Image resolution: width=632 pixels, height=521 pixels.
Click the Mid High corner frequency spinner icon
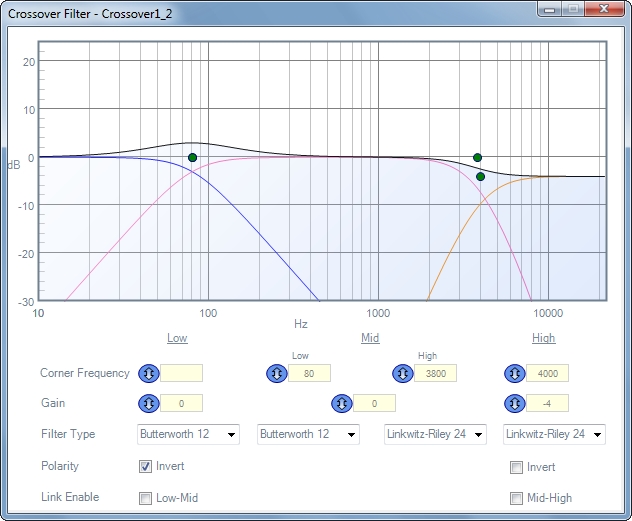click(403, 373)
